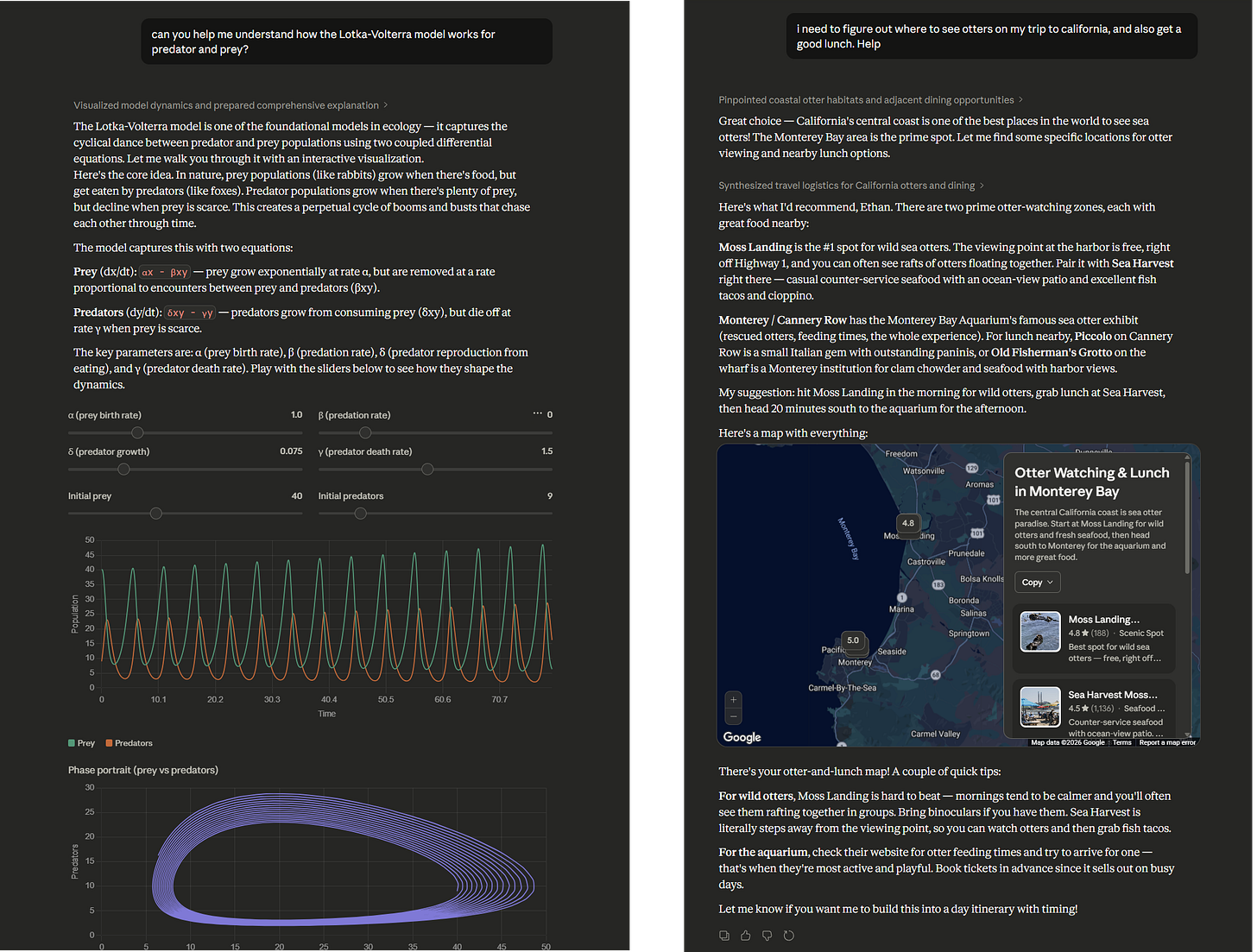Click the 5.0 rating marker on the map
The width and height of the screenshot is (1257, 952).
coord(853,640)
